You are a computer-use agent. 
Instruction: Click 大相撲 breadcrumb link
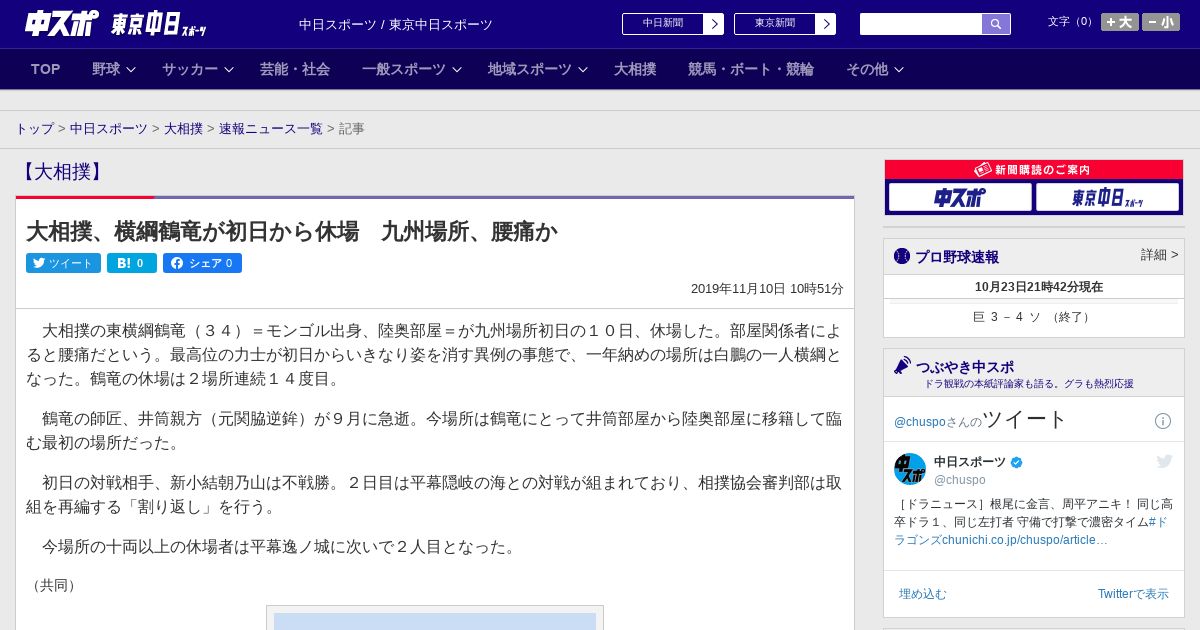pyautogui.click(x=183, y=129)
